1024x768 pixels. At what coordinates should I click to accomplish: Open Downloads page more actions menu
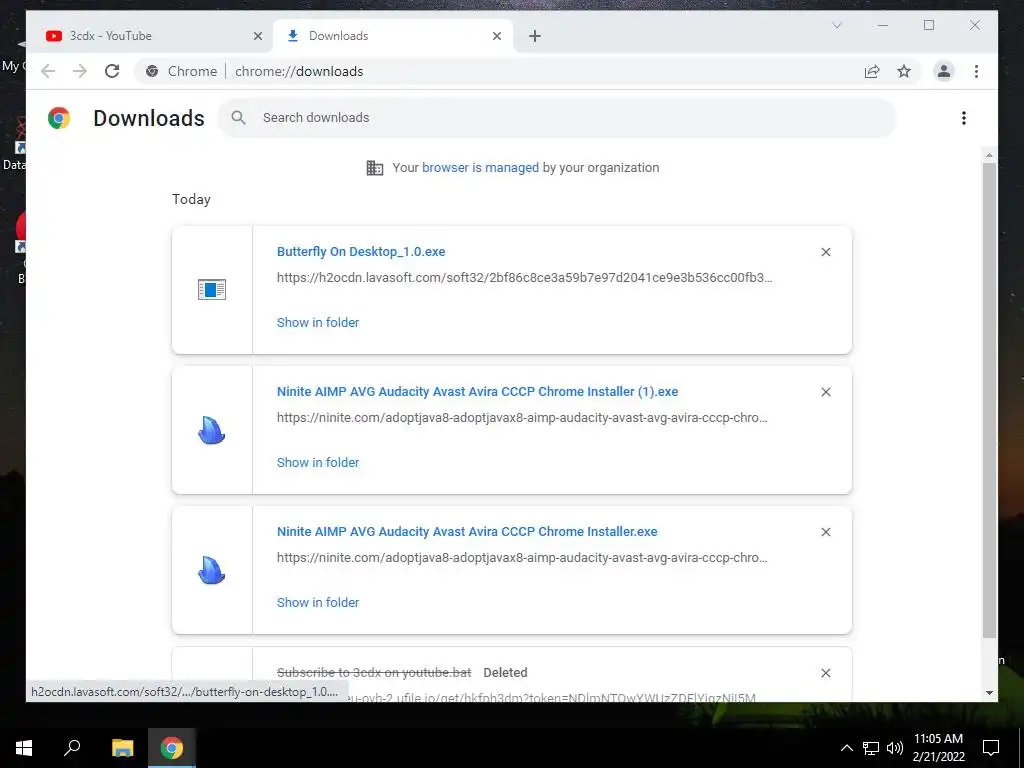click(964, 118)
